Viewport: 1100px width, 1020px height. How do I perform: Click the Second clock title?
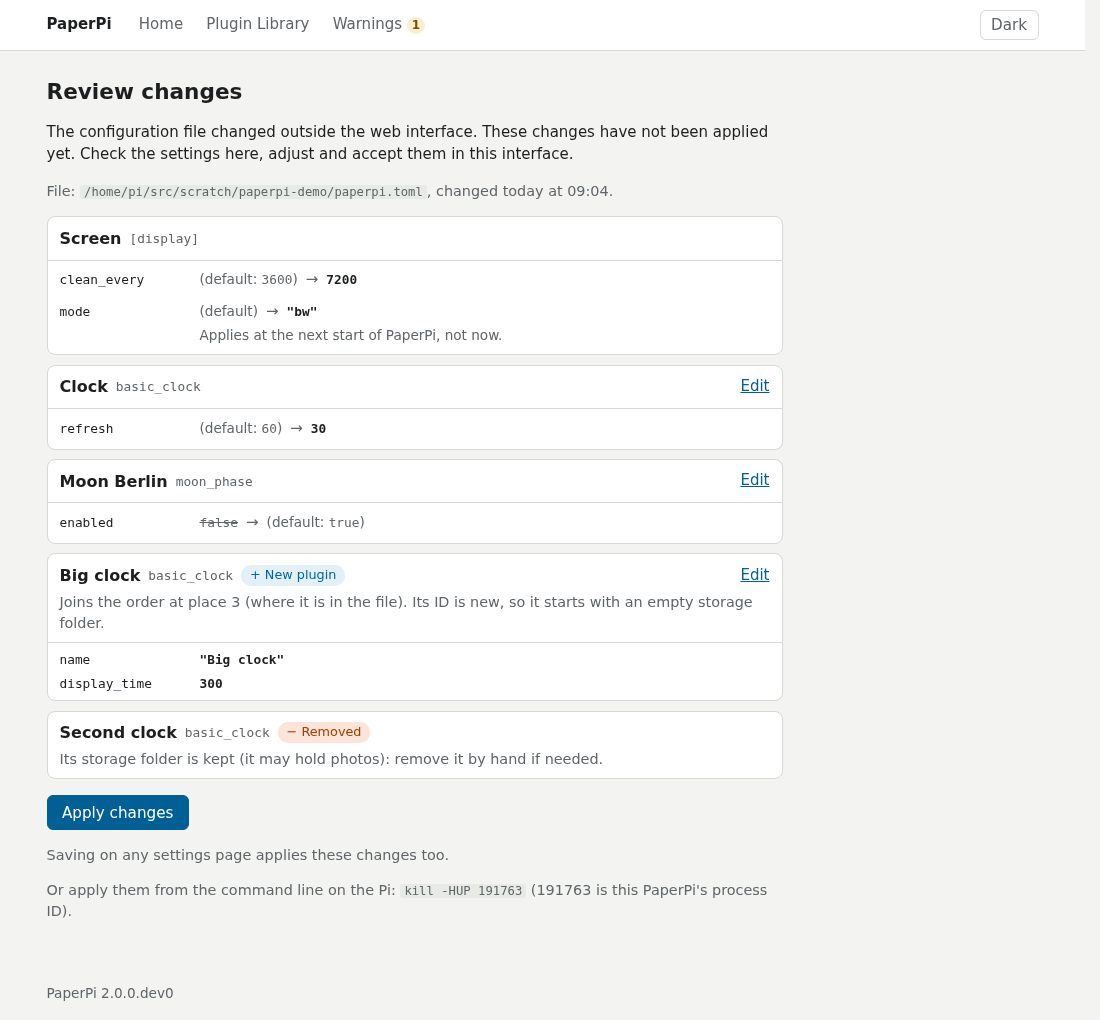(118, 732)
